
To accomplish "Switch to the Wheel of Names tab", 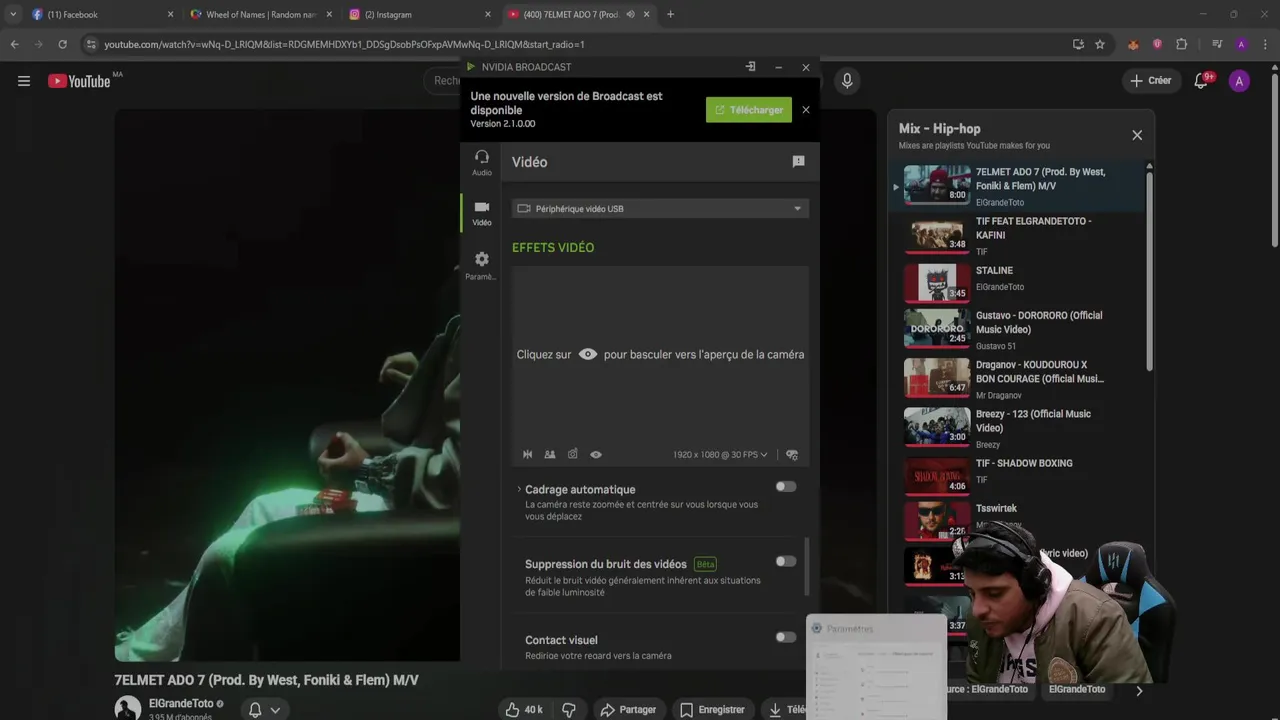I will (261, 14).
